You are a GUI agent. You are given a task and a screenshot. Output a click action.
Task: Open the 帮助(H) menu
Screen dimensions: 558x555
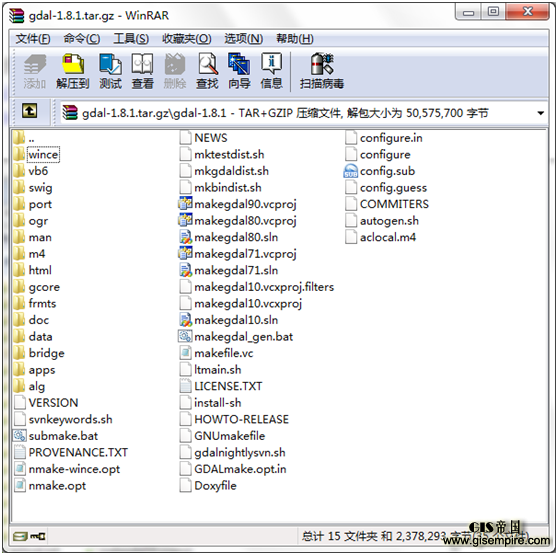(x=295, y=38)
